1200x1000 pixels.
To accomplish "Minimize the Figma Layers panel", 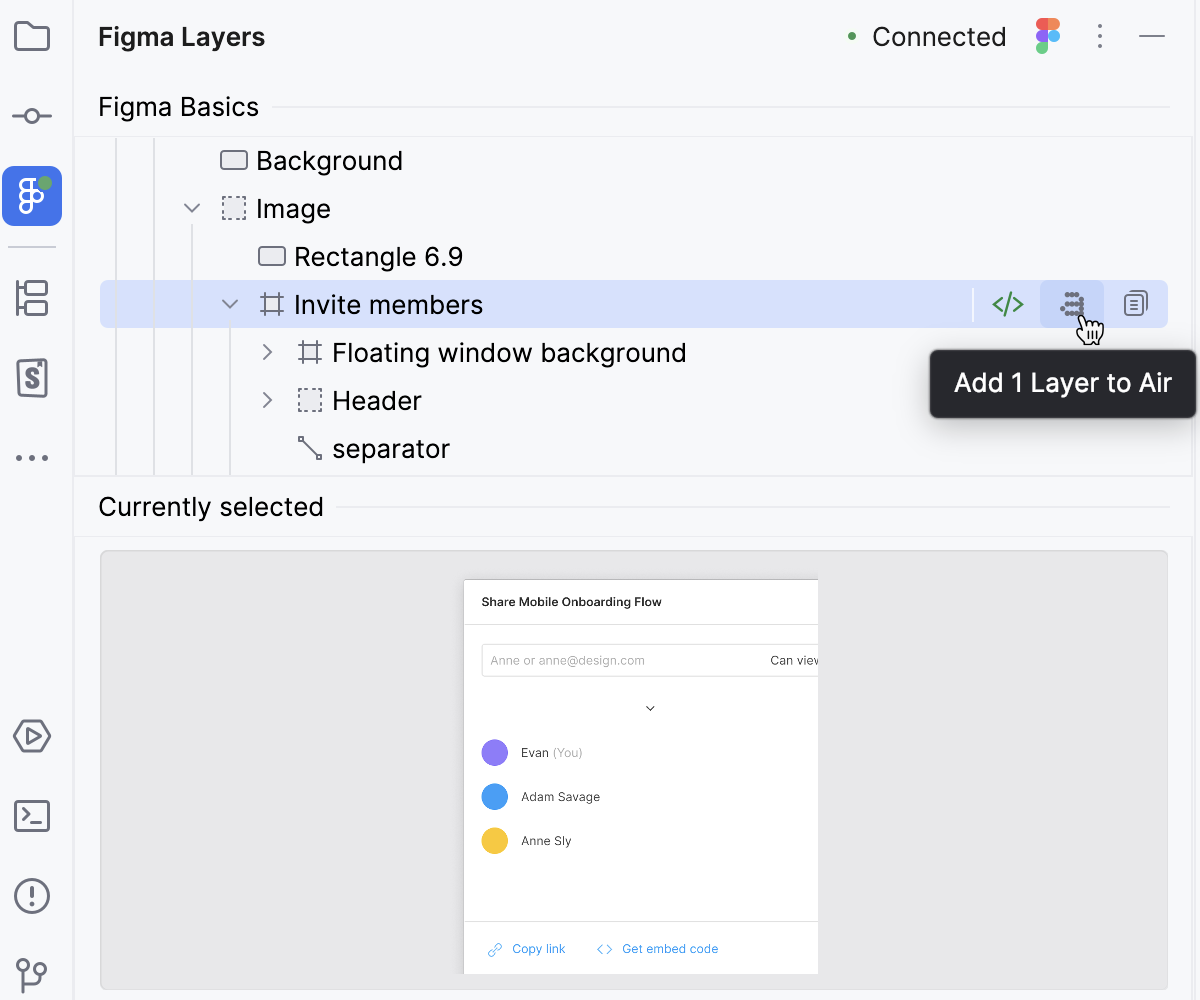I will (1152, 37).
